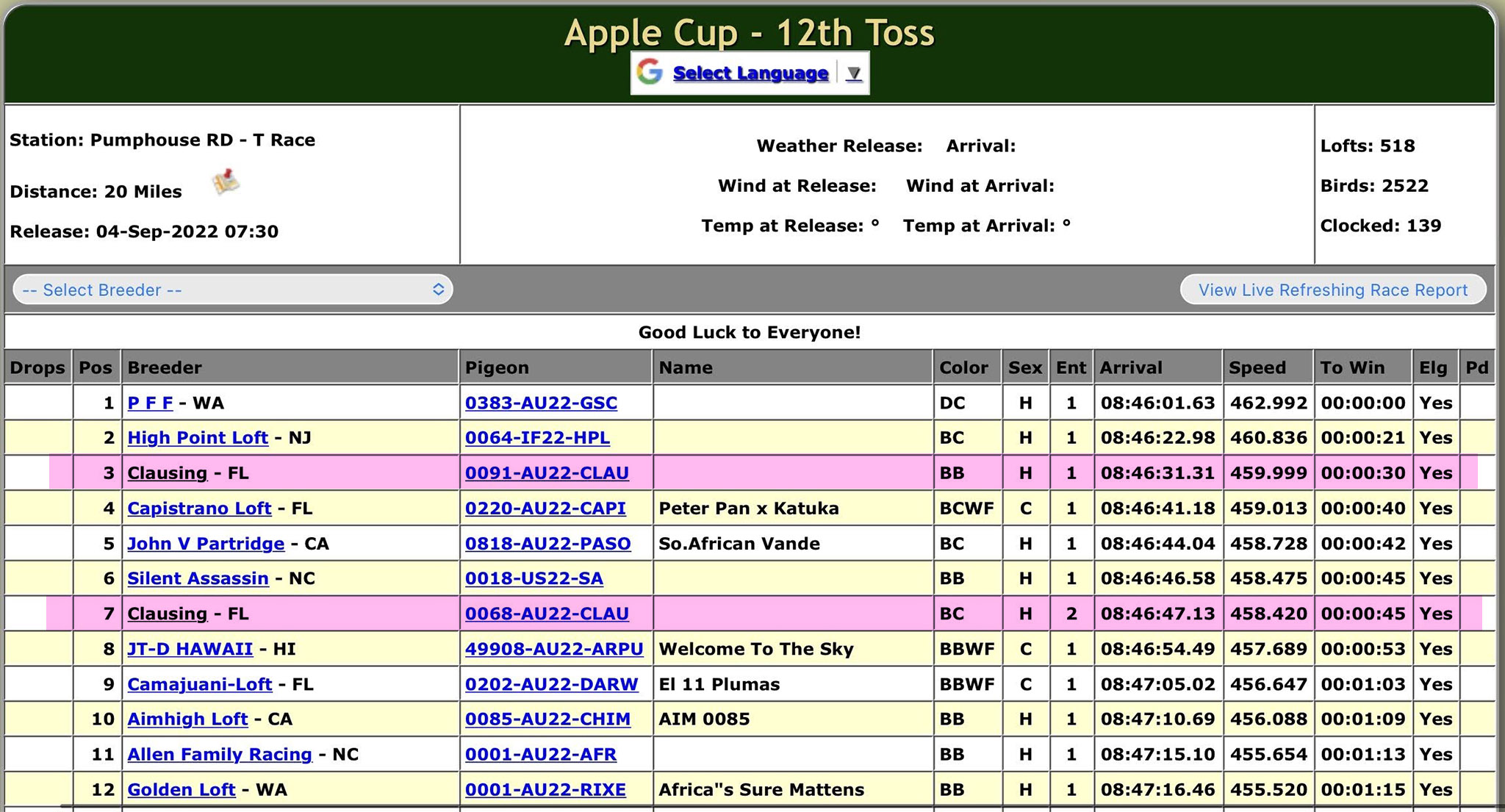Open the Select Language dropdown arrow
The width and height of the screenshot is (1505, 812).
pyautogui.click(x=853, y=73)
